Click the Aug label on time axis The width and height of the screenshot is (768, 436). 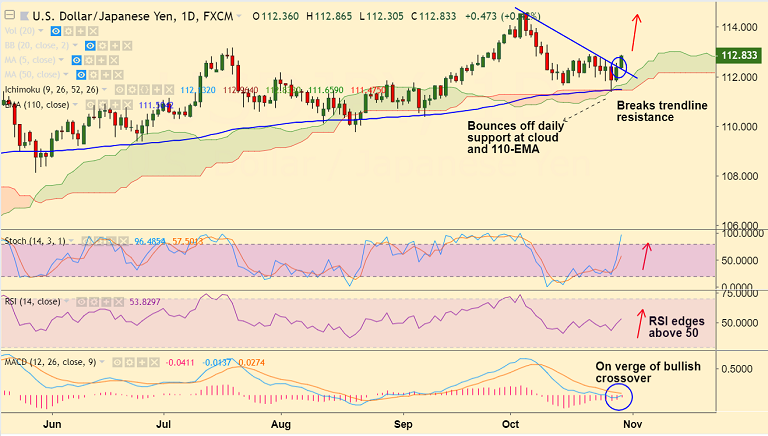[281, 424]
